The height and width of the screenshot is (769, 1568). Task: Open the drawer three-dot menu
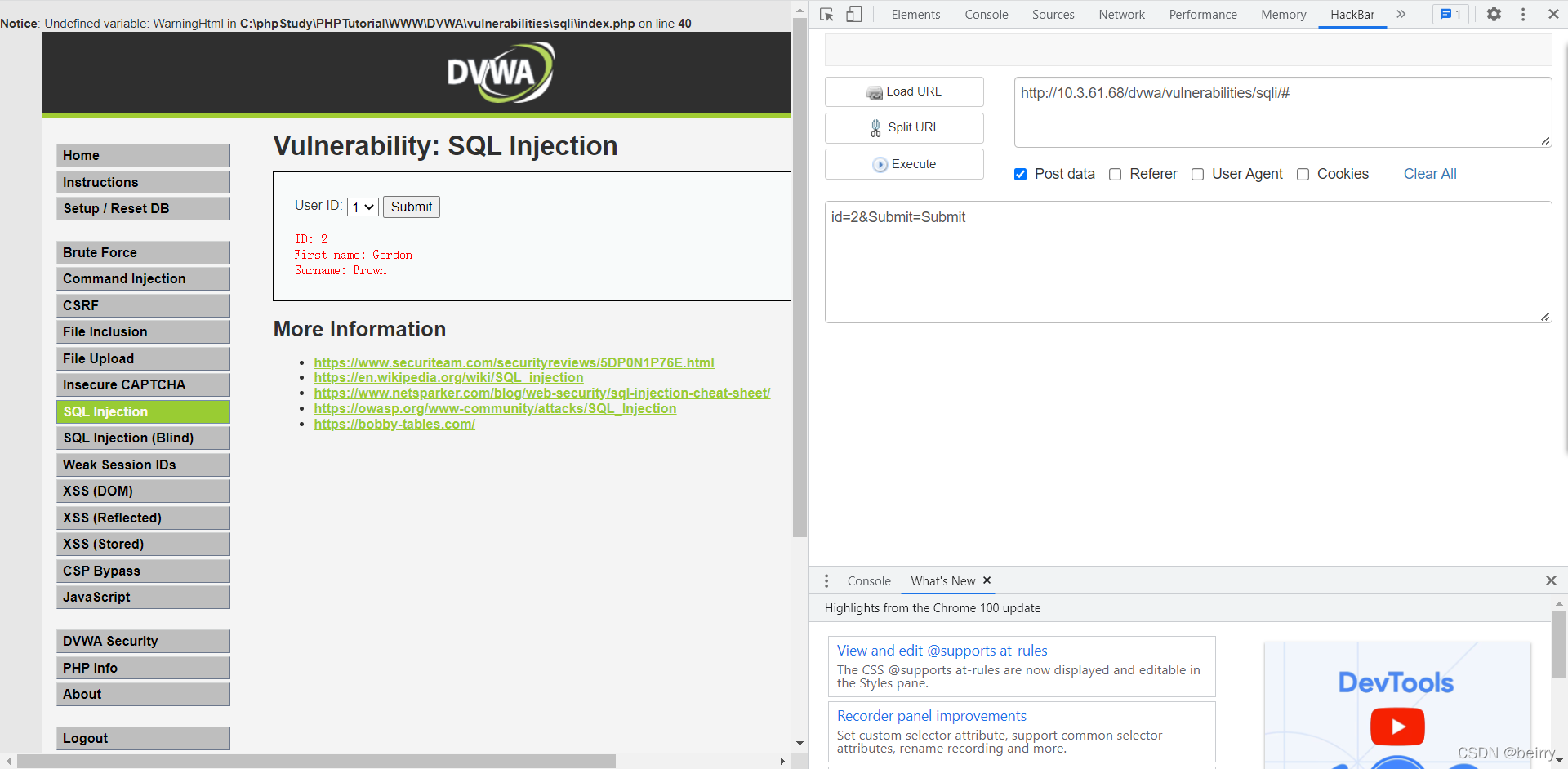point(826,580)
